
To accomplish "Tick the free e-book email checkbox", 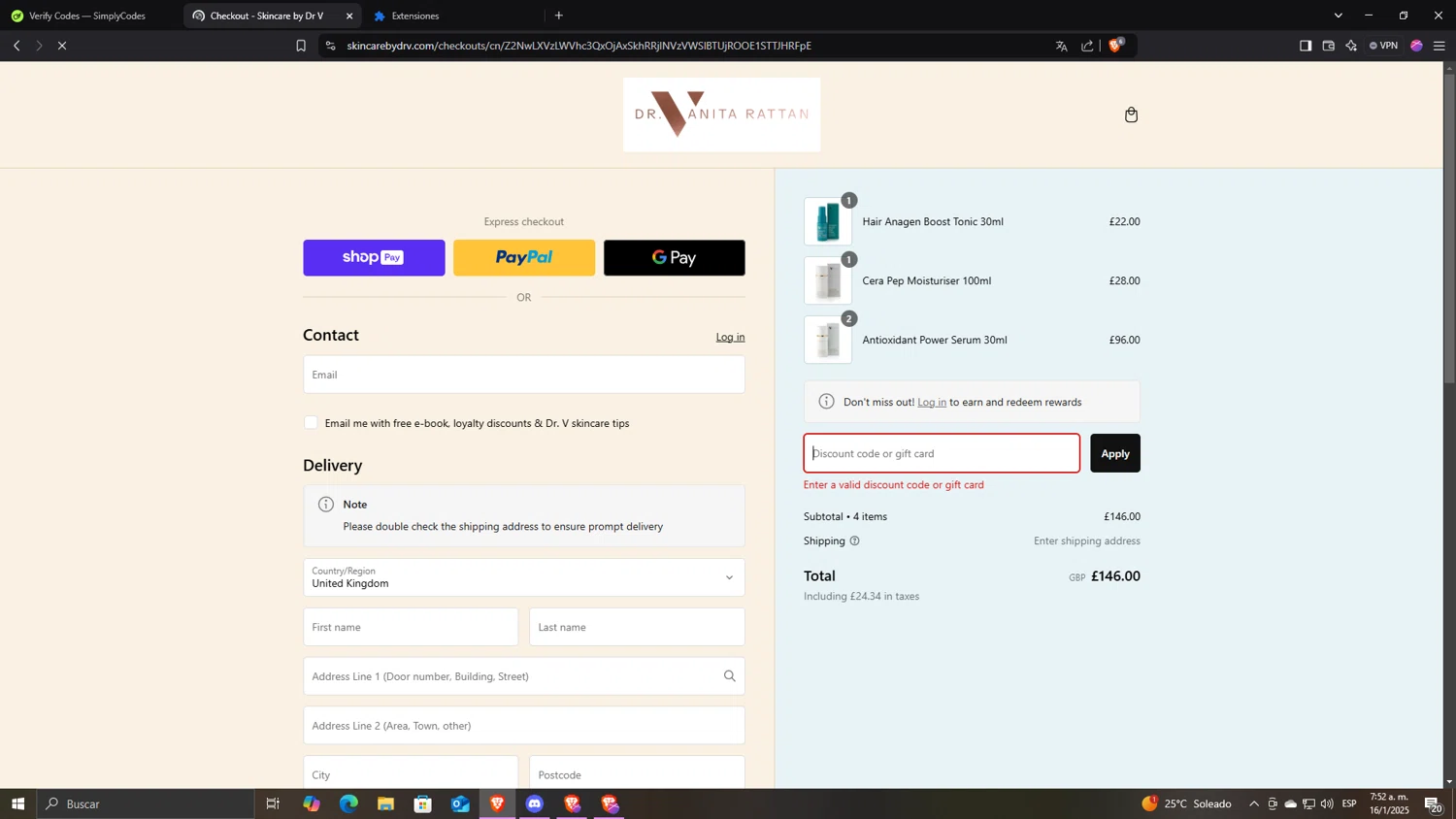I will pyautogui.click(x=311, y=423).
